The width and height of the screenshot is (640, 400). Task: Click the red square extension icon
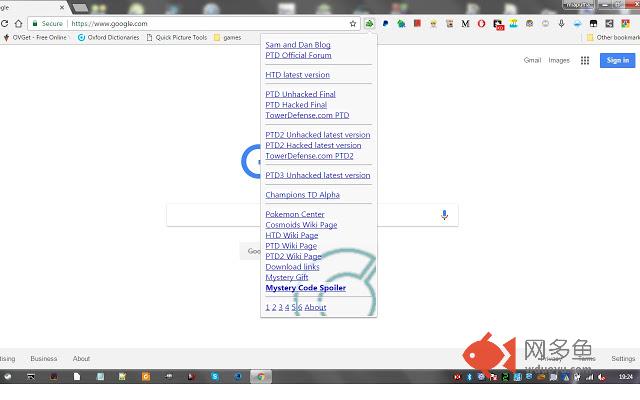(x=417, y=23)
